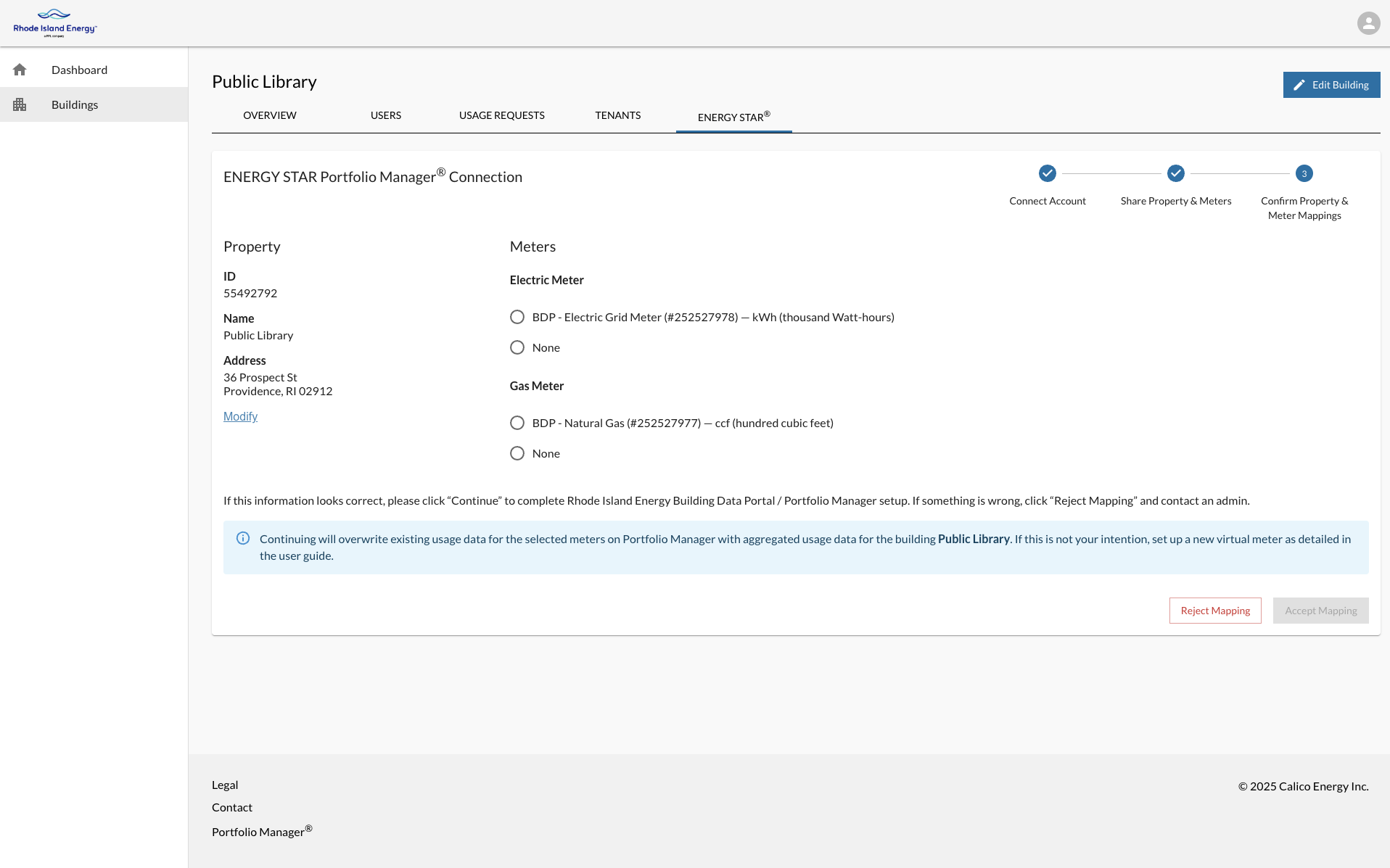Click the Electric Meter heading

(x=546, y=280)
